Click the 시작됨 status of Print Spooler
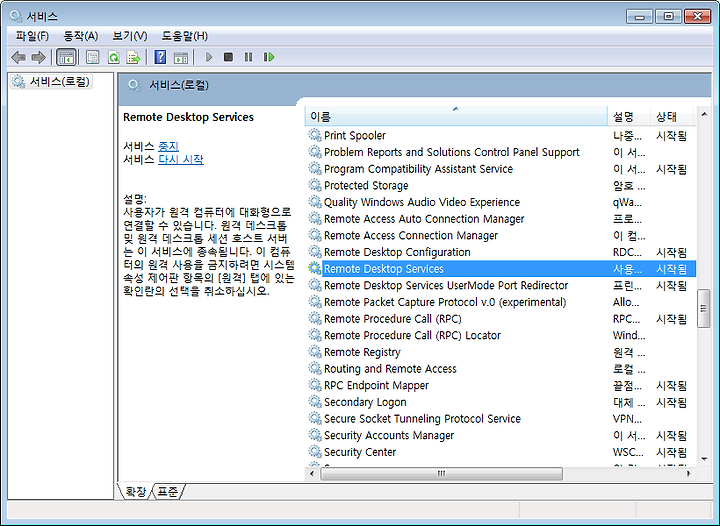The image size is (720, 526). coord(671,135)
